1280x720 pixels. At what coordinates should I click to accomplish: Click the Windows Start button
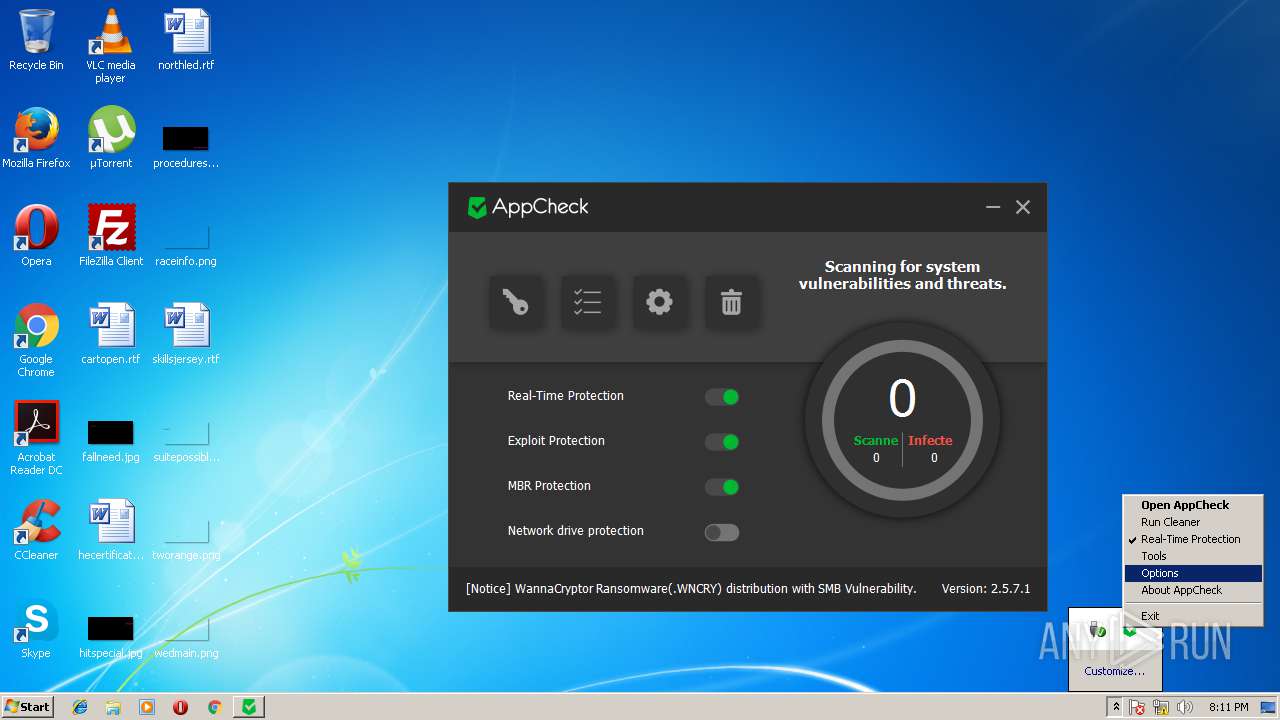pyautogui.click(x=28, y=706)
